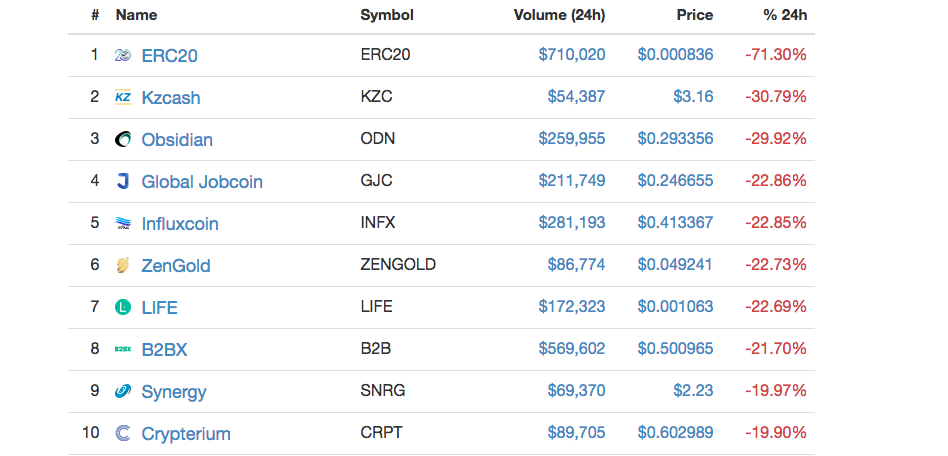Screen dimensions: 948x456
Task: Open Kzcash 24h volume $54,387 link
Action: 576,97
